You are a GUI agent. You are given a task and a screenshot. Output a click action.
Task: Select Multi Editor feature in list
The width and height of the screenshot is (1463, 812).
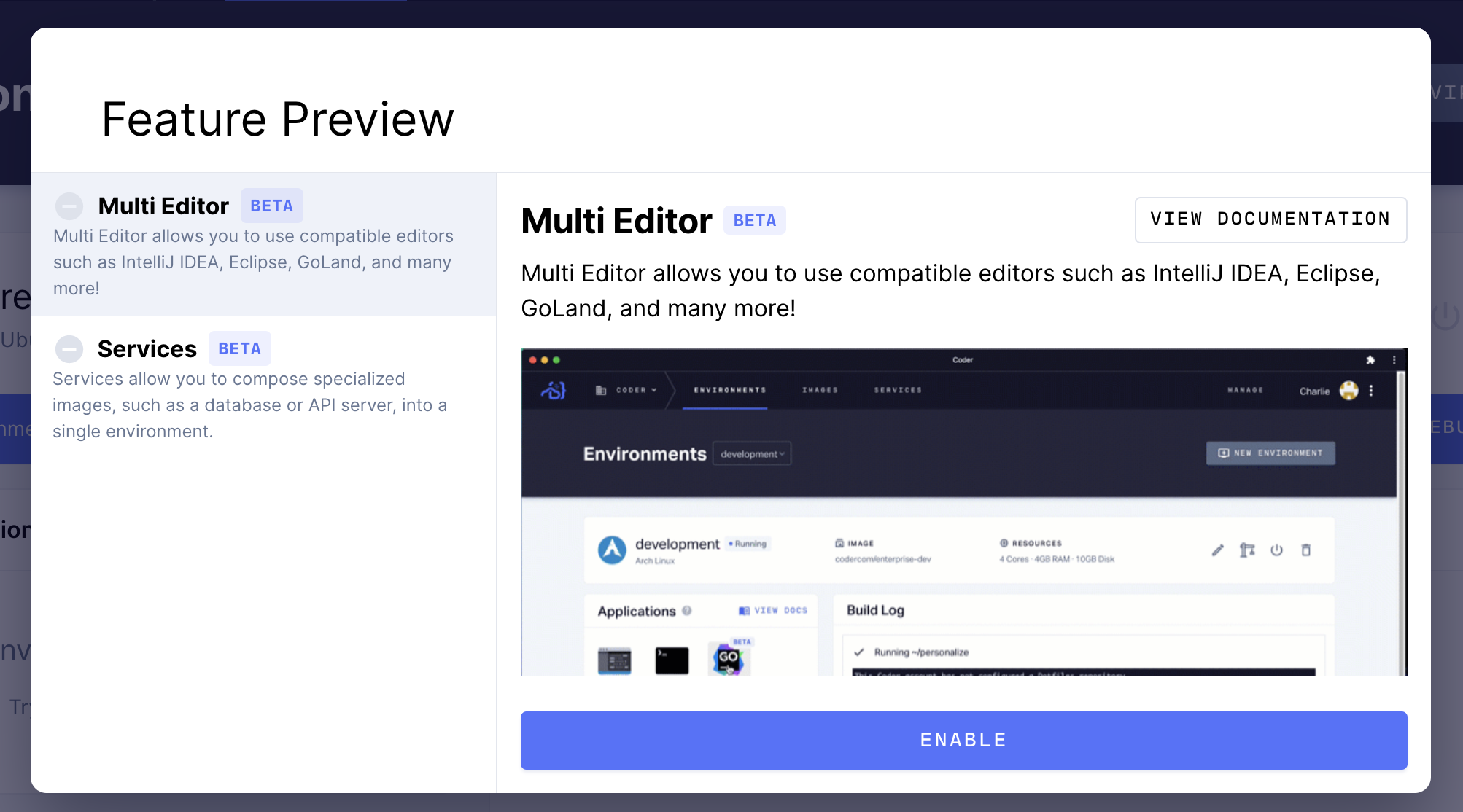pyautogui.click(x=263, y=245)
